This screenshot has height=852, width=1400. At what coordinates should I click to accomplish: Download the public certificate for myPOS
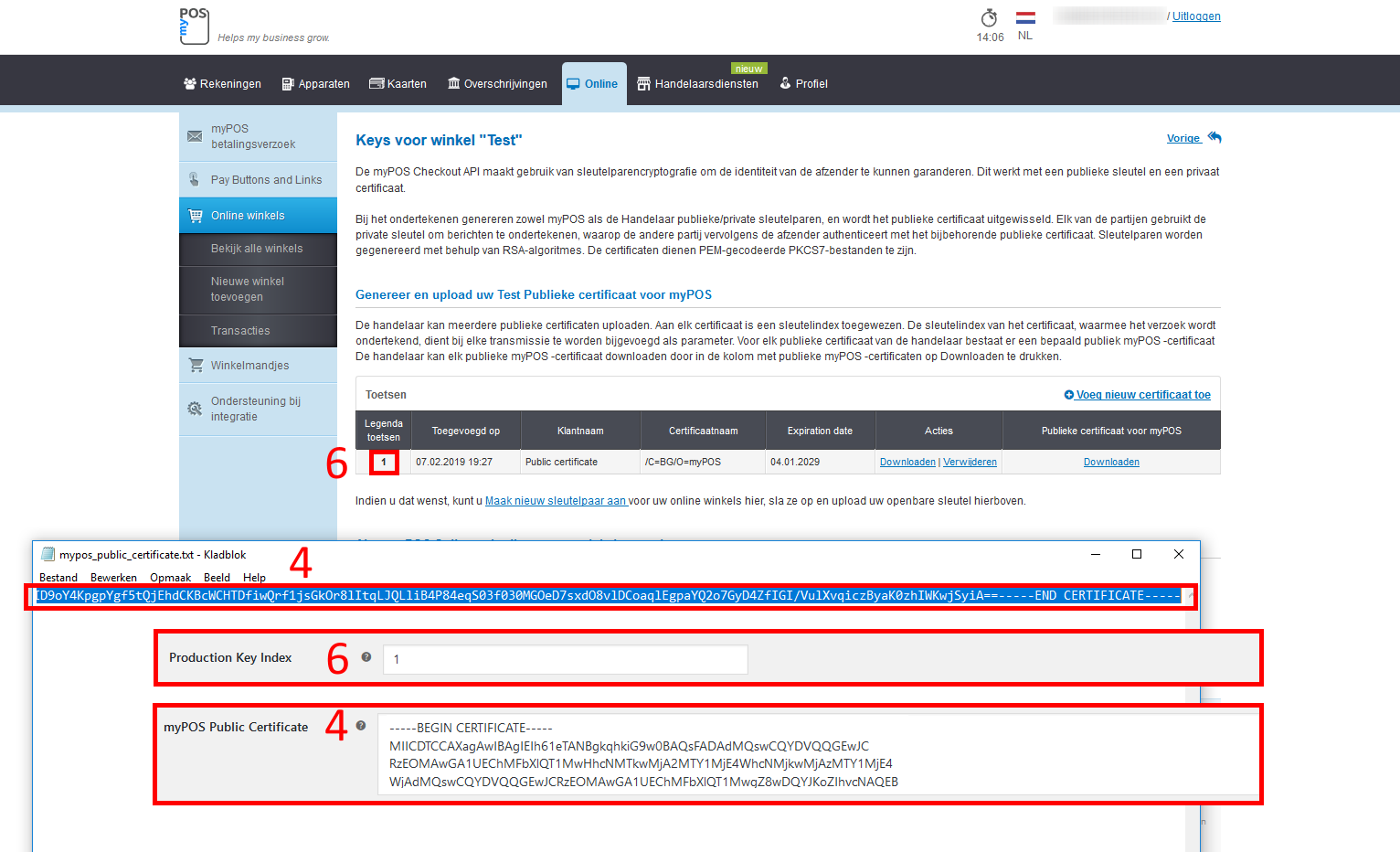pos(1111,463)
